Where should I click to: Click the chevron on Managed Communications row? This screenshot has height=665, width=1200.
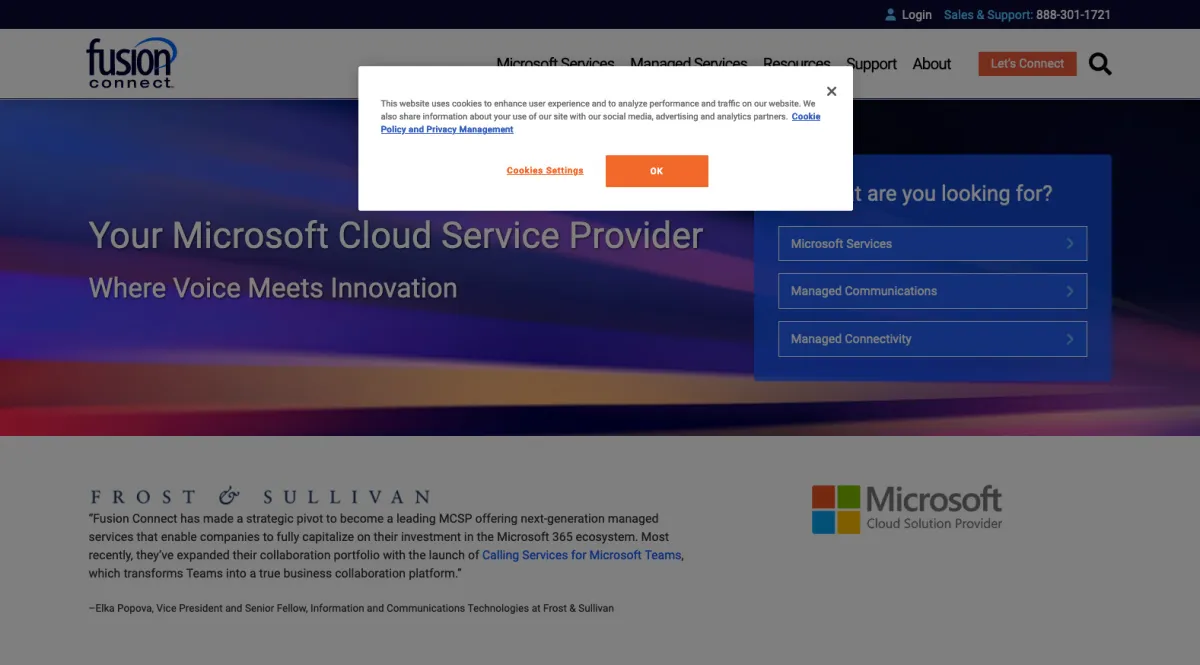coord(1070,291)
